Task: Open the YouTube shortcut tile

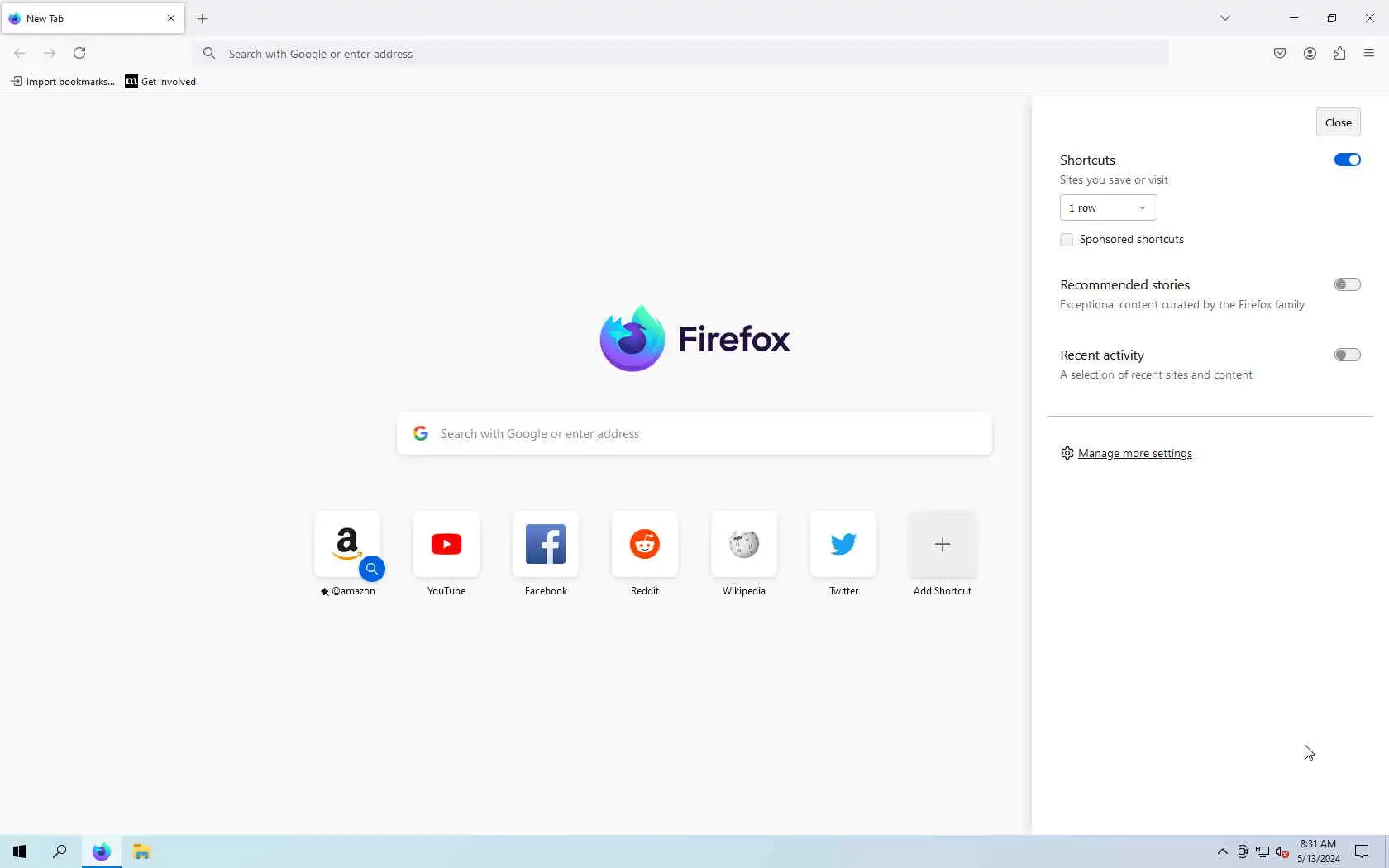Action: 446,544
